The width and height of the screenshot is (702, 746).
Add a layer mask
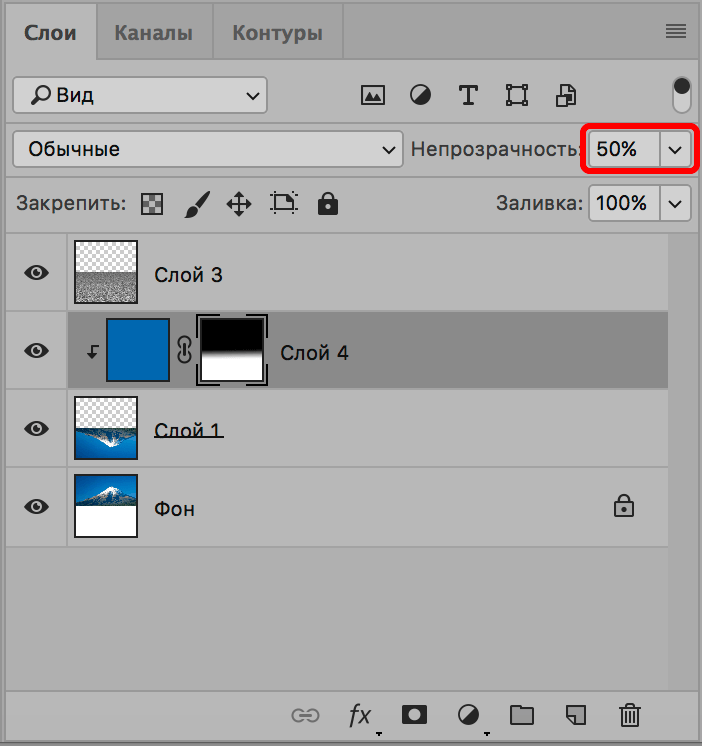click(x=414, y=714)
